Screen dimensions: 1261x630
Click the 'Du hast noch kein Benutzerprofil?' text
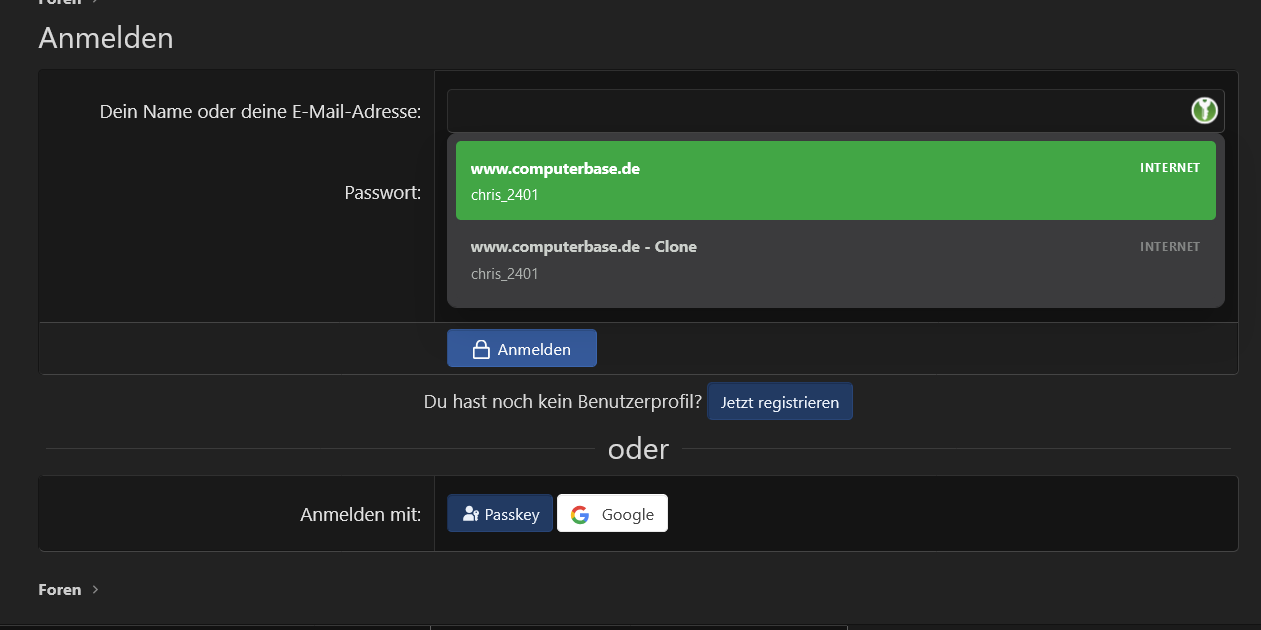[563, 402]
